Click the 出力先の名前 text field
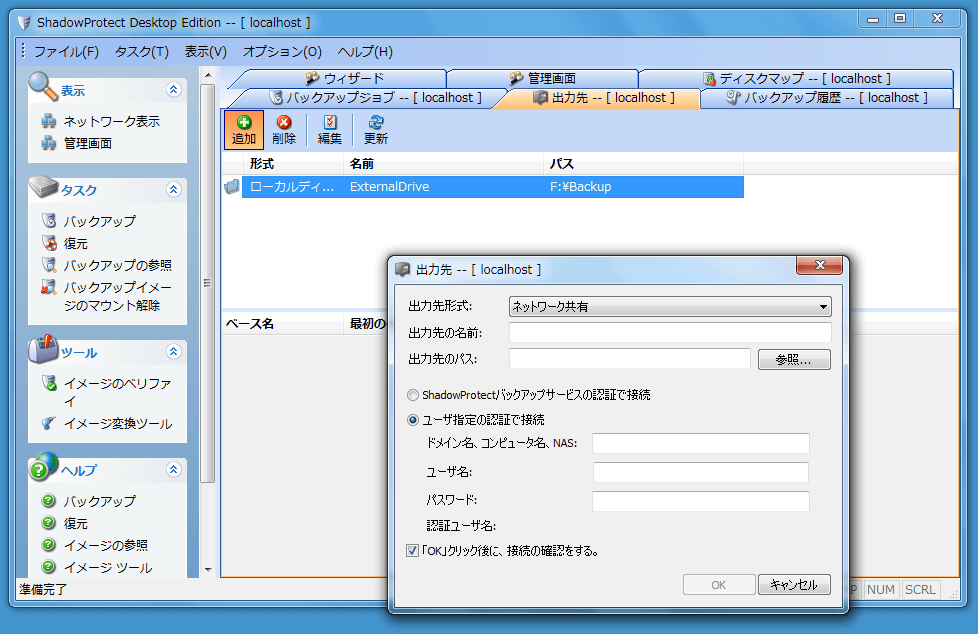Image resolution: width=978 pixels, height=634 pixels. pos(670,333)
